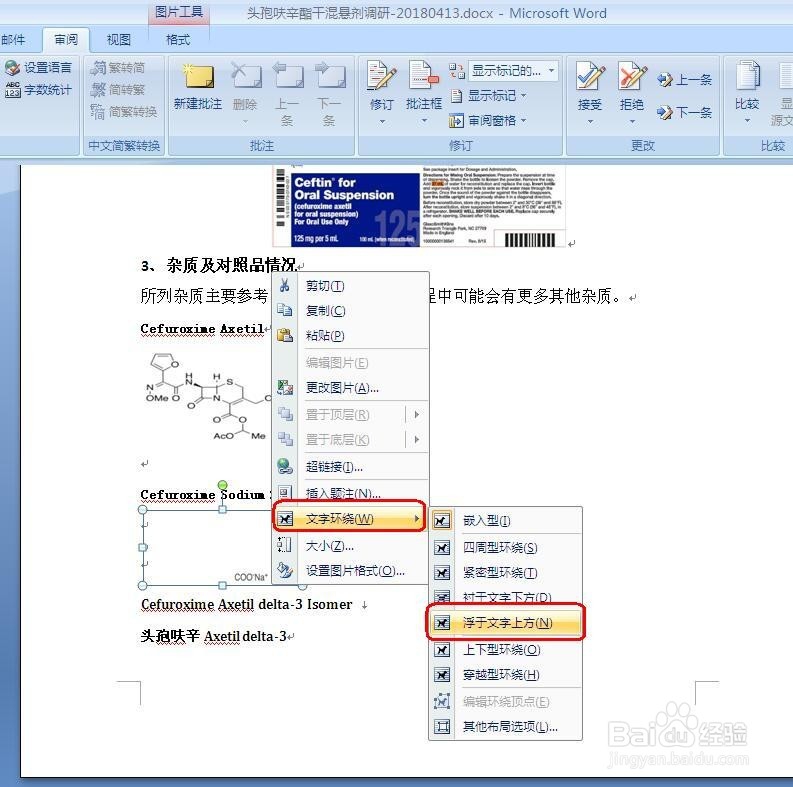The width and height of the screenshot is (793, 787).
Task: Select Tight wrapping (紧密型环绕)
Action: pyautogui.click(x=506, y=573)
